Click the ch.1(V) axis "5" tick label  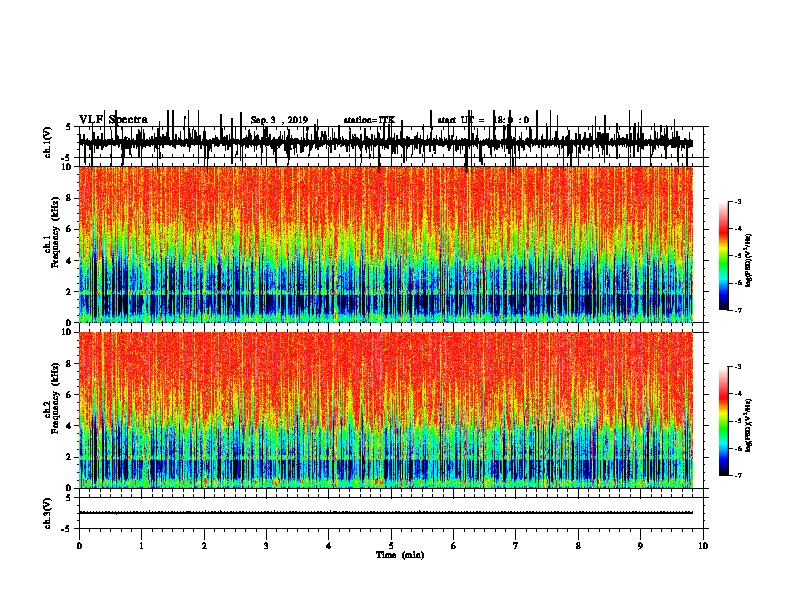[x=69, y=127]
